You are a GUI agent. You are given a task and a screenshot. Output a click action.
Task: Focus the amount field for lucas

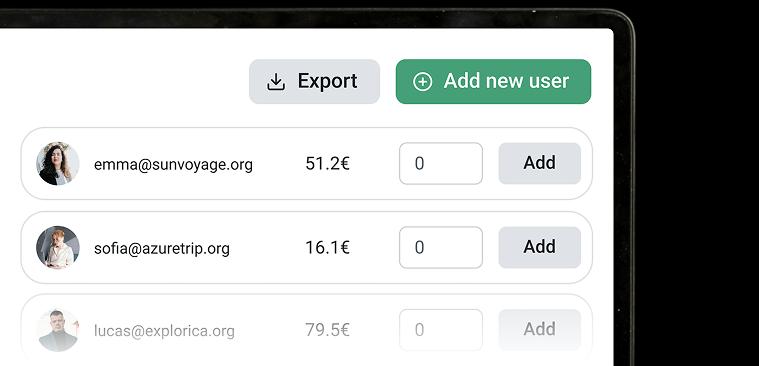440,330
